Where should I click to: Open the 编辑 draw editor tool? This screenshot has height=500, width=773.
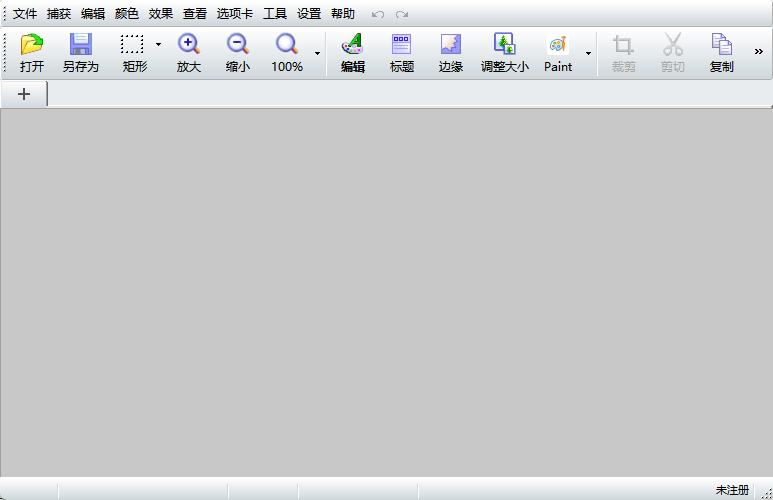coord(352,53)
